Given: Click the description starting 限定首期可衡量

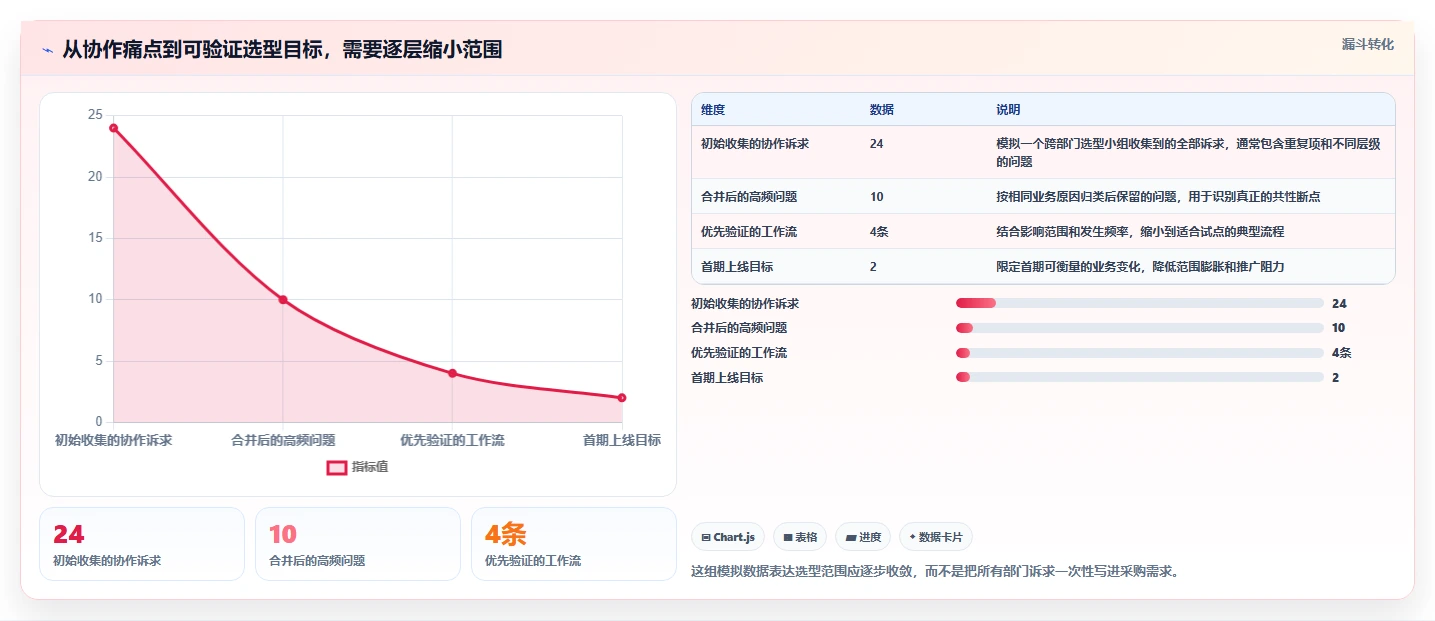Looking at the screenshot, I should (1140, 267).
